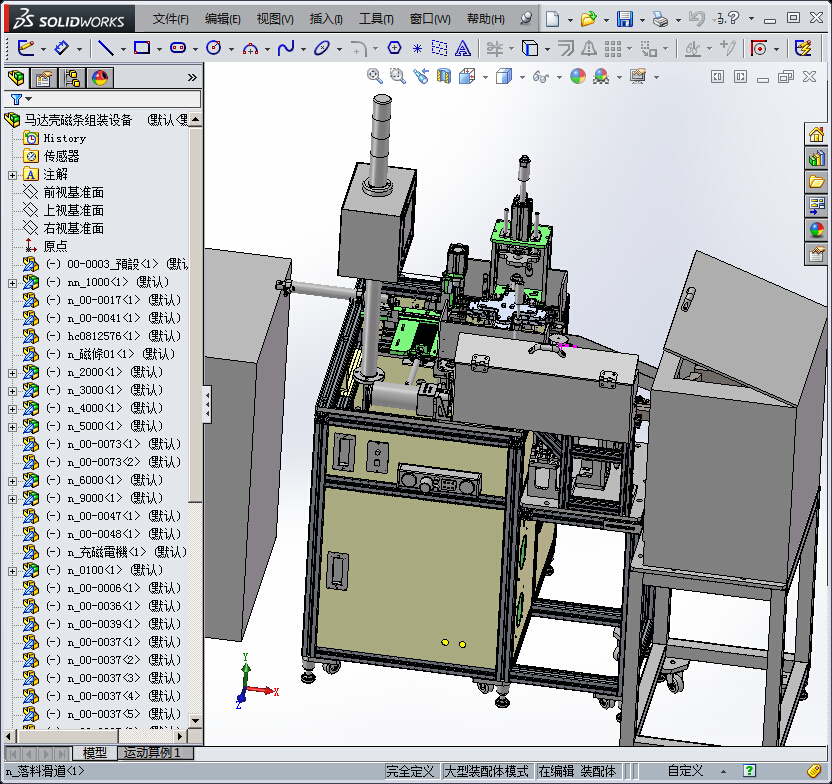
Task: Select the Spline sketch tool
Action: point(286,48)
